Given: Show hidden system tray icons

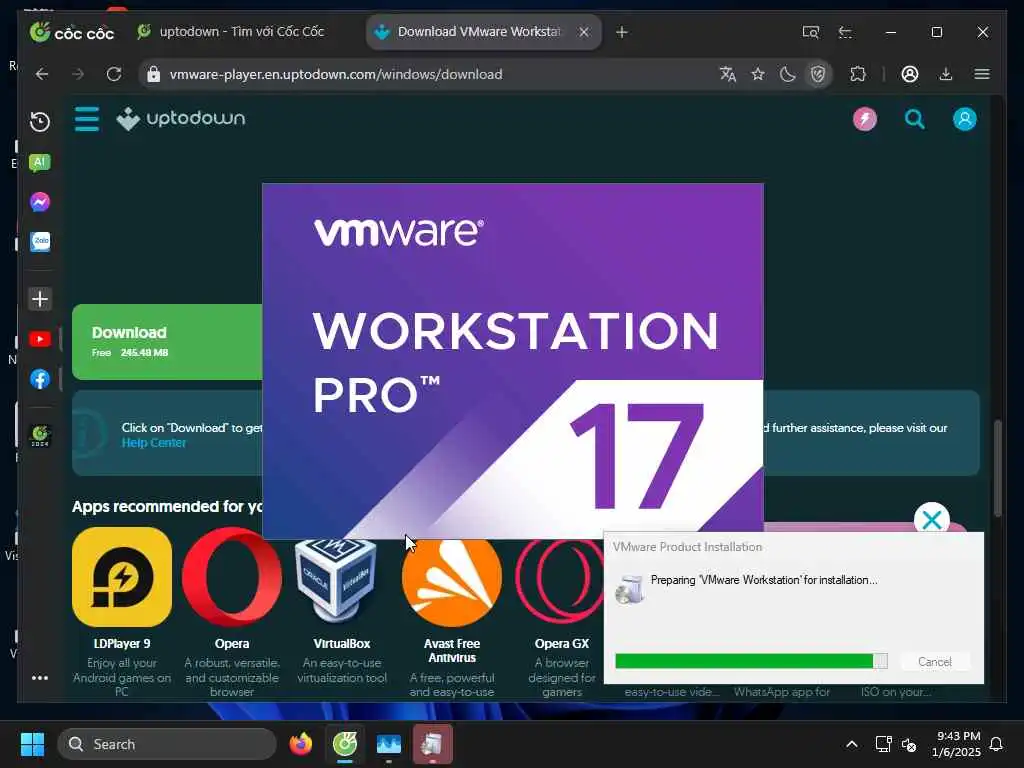Looking at the screenshot, I should (852, 744).
